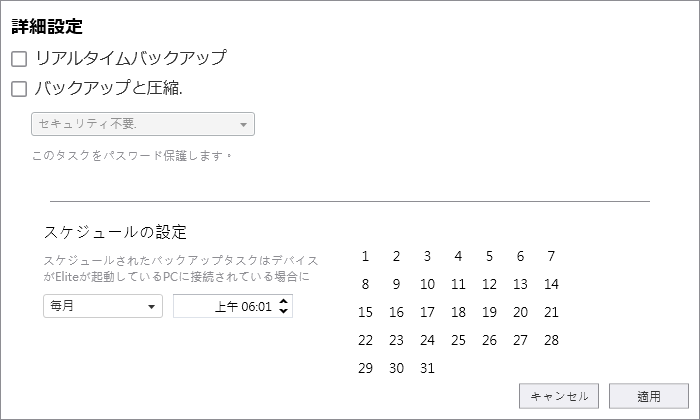Increase time with the up stepper arrow
The height and width of the screenshot is (420, 700).
(x=283, y=301)
